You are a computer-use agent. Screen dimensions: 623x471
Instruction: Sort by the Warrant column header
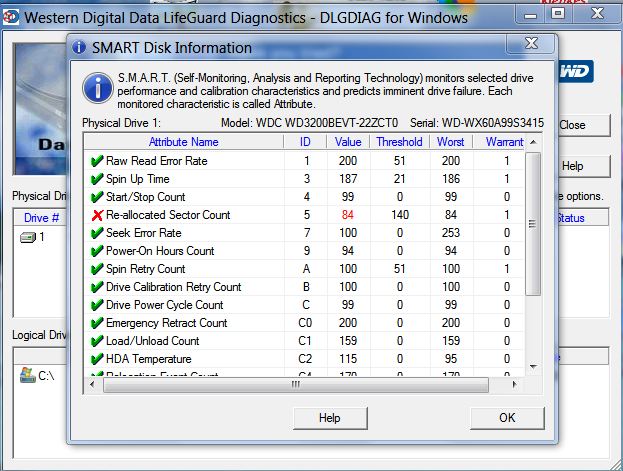(x=499, y=142)
